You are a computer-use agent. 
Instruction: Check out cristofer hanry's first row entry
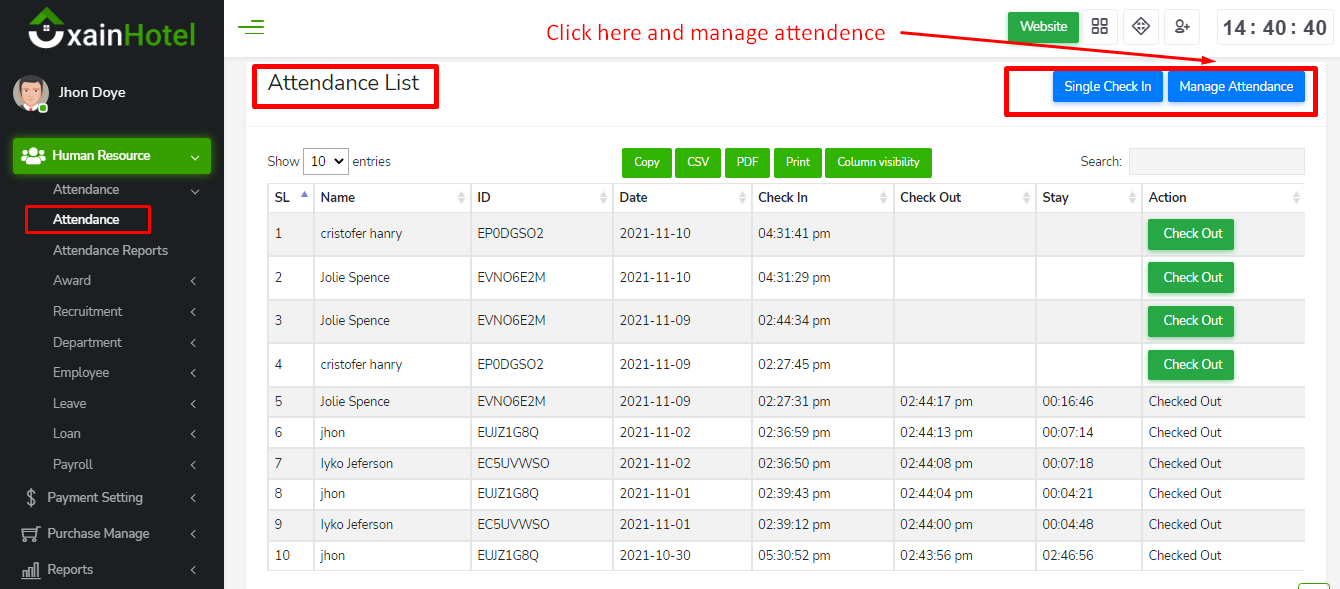click(1191, 234)
